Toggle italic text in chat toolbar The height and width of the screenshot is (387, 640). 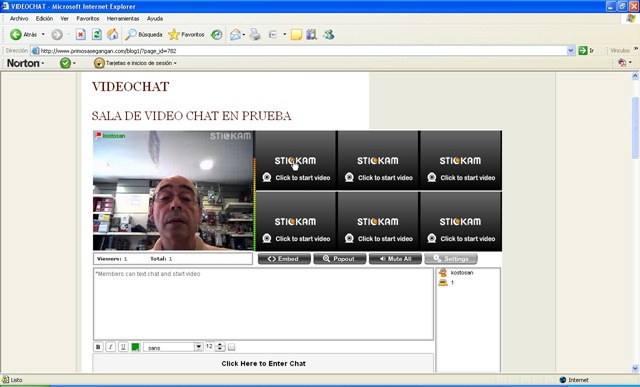[111, 347]
